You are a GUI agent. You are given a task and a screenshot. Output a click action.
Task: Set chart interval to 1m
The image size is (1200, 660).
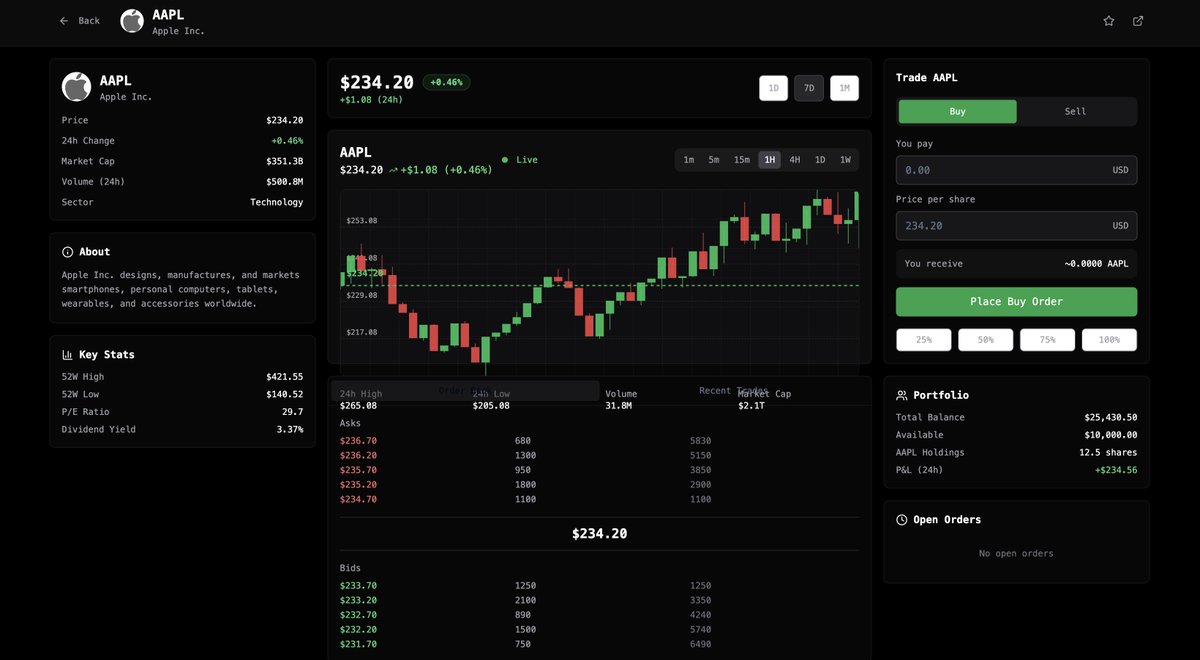(689, 160)
